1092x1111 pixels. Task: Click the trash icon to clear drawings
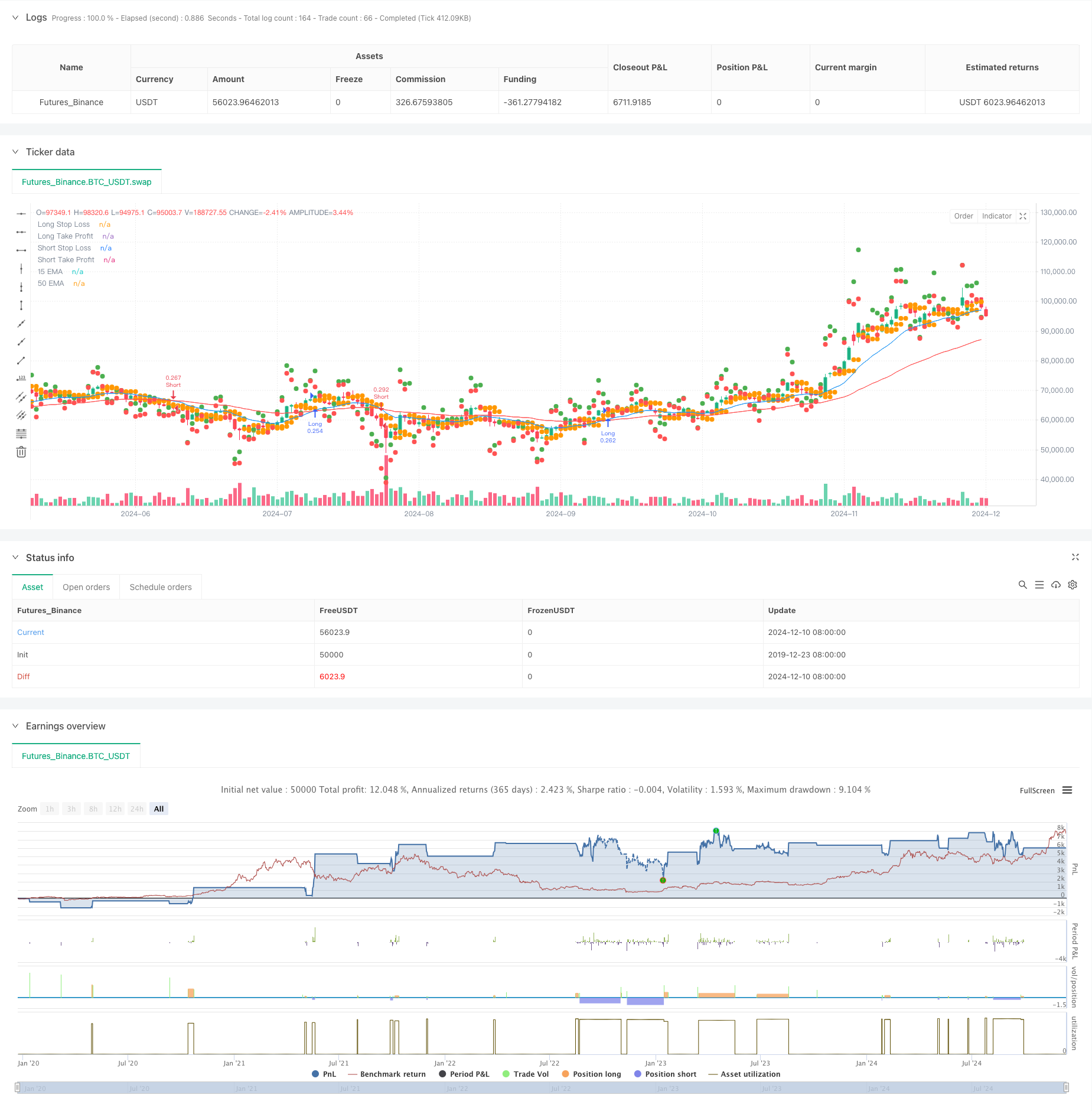pyautogui.click(x=21, y=452)
